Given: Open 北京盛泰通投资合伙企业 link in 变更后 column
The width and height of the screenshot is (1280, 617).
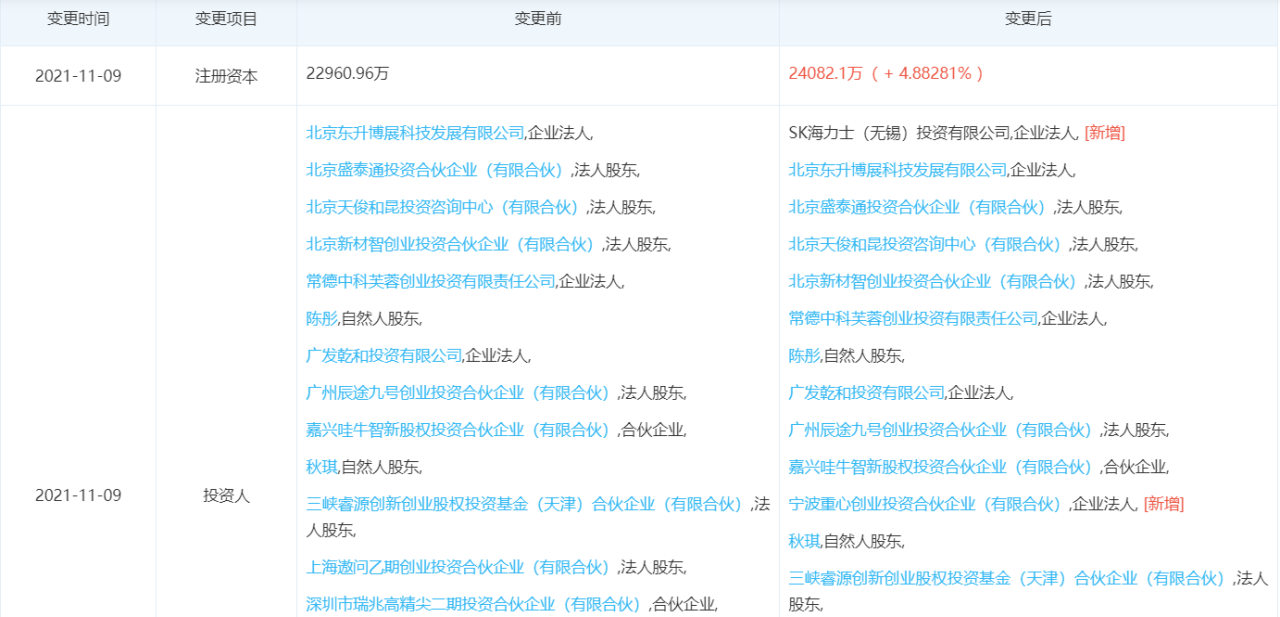Looking at the screenshot, I should (x=920, y=207).
